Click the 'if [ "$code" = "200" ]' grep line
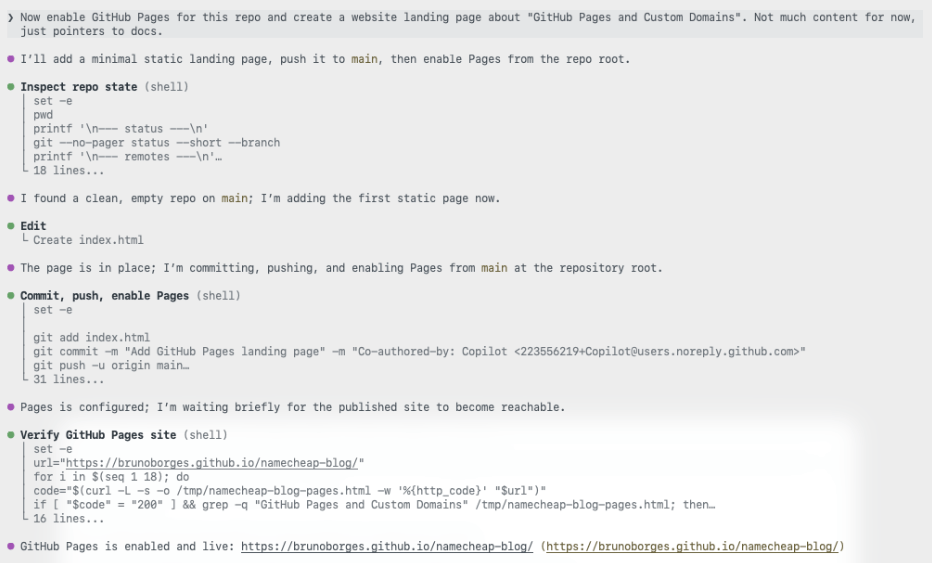The width and height of the screenshot is (932, 563). coord(374,505)
